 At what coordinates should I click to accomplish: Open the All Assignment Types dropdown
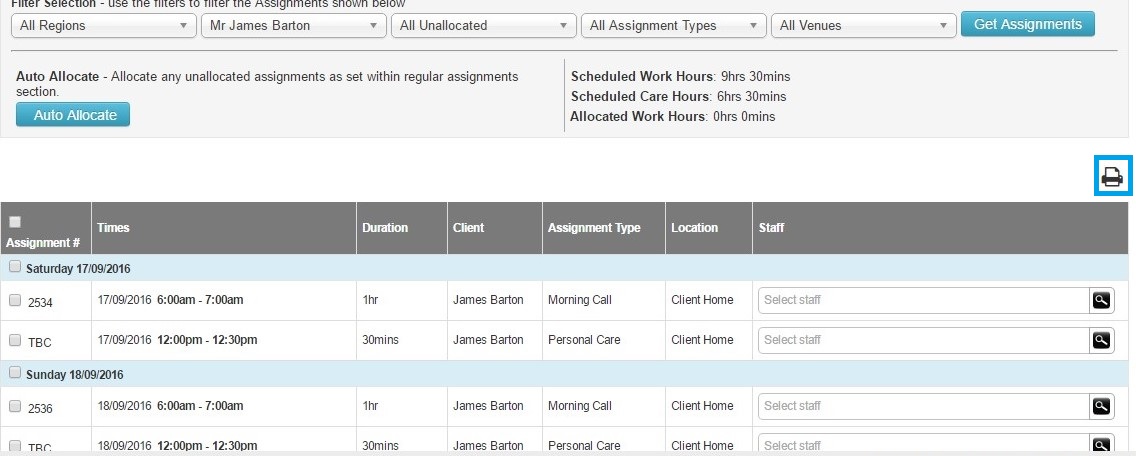tap(674, 25)
